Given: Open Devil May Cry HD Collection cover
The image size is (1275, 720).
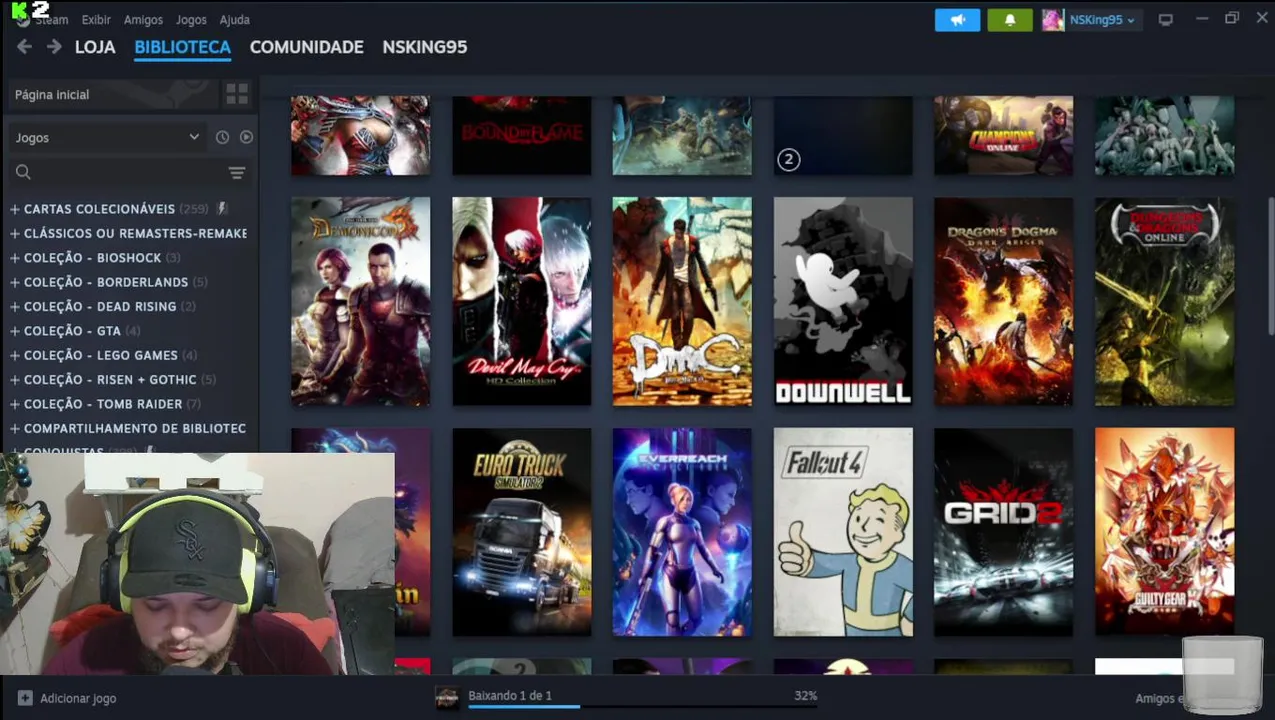Looking at the screenshot, I should 521,301.
